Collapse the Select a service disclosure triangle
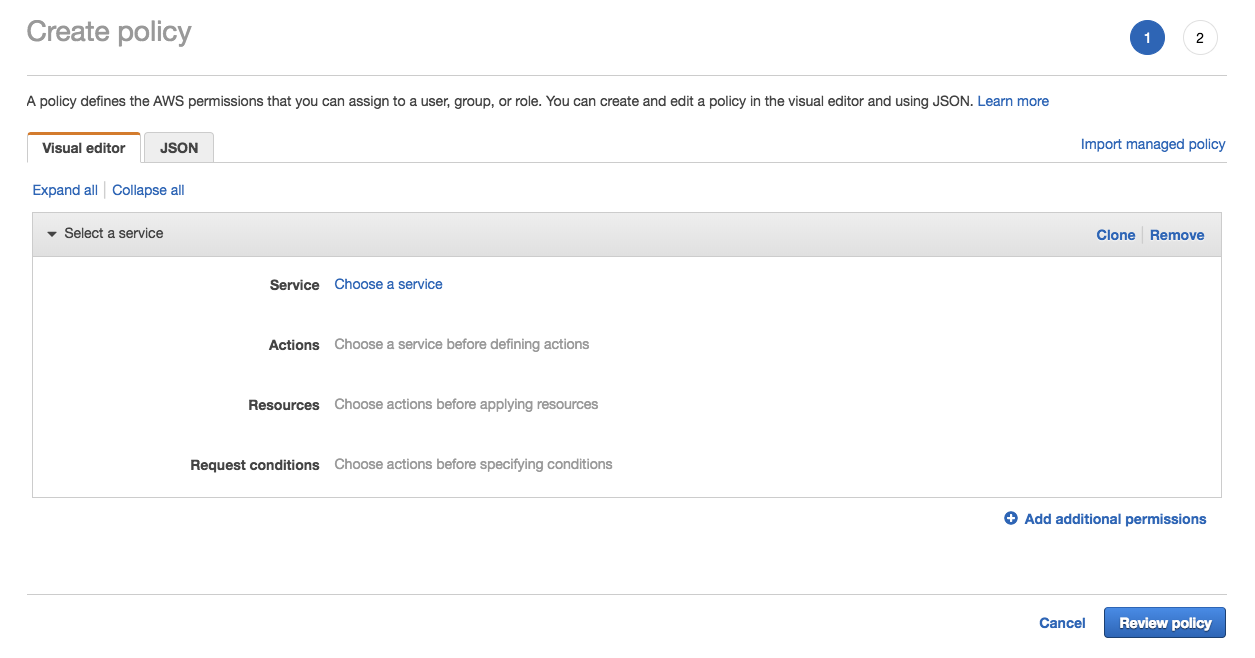The image size is (1255, 658). click(x=52, y=234)
